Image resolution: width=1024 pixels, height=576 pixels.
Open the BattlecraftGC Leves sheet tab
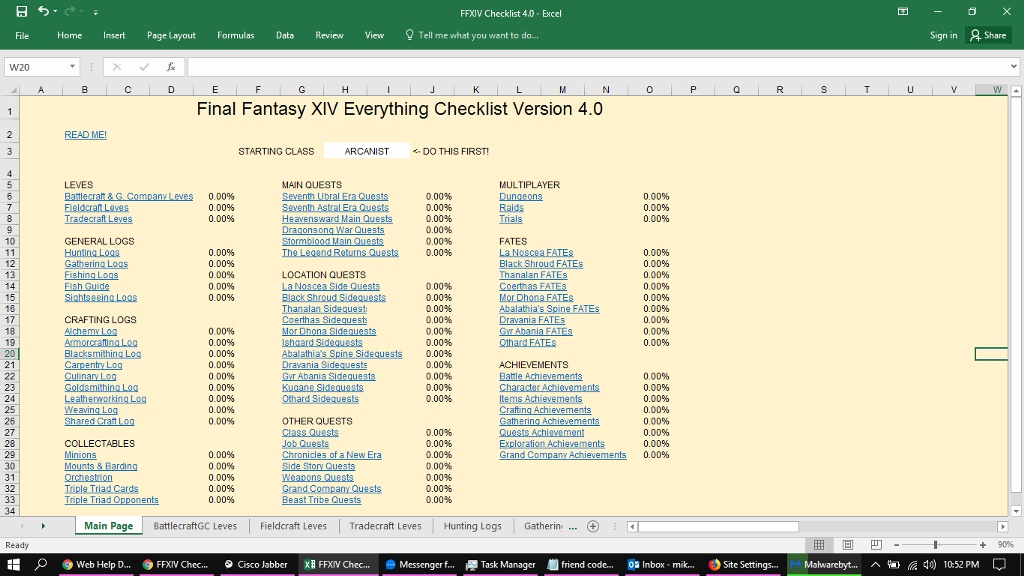pyautogui.click(x=195, y=525)
